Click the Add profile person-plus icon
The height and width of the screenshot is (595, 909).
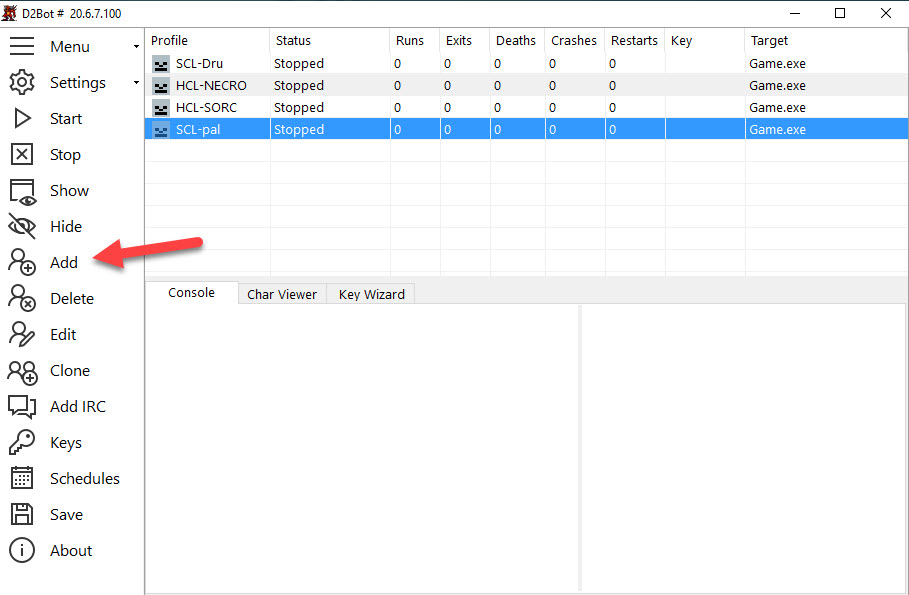[22, 262]
